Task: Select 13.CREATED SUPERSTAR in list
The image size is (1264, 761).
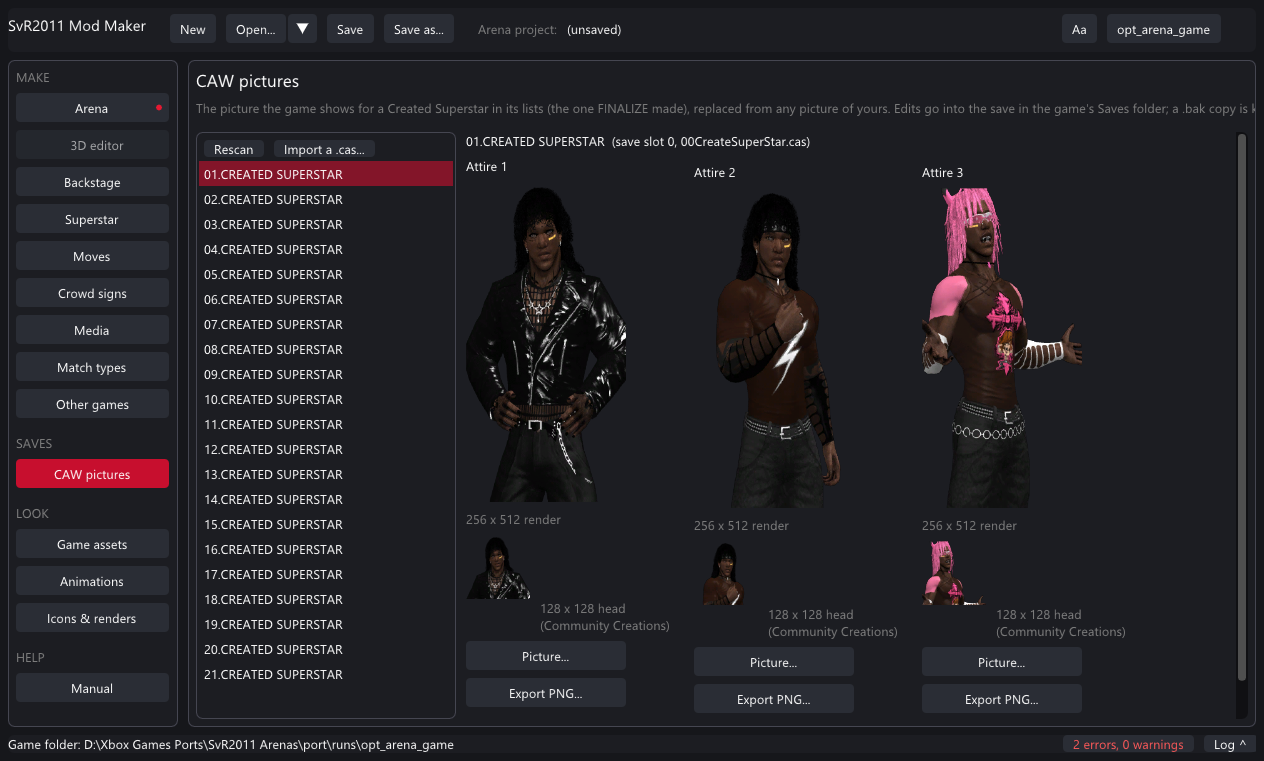Action: click(326, 474)
